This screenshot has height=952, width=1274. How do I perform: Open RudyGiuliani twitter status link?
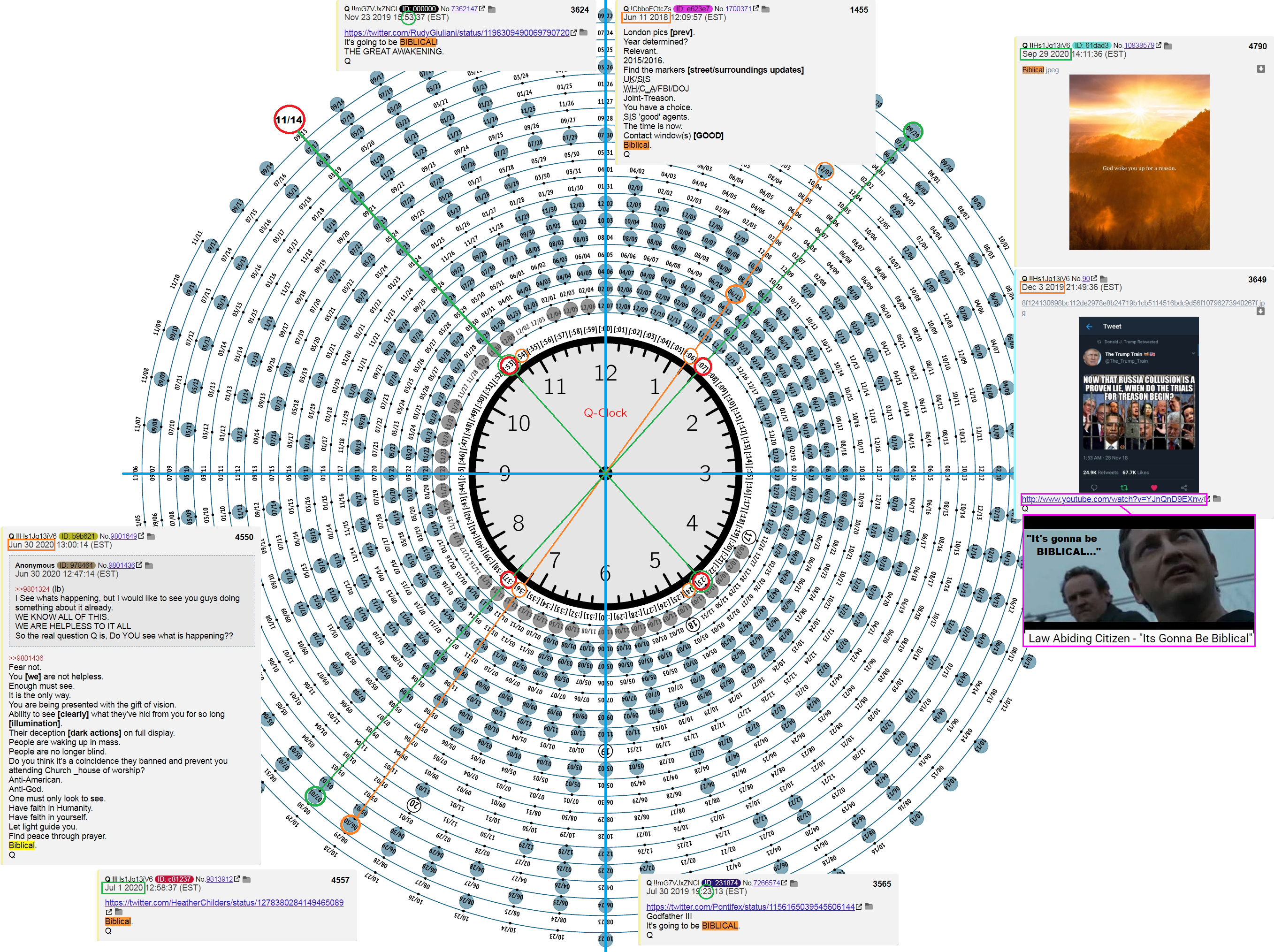(x=457, y=33)
